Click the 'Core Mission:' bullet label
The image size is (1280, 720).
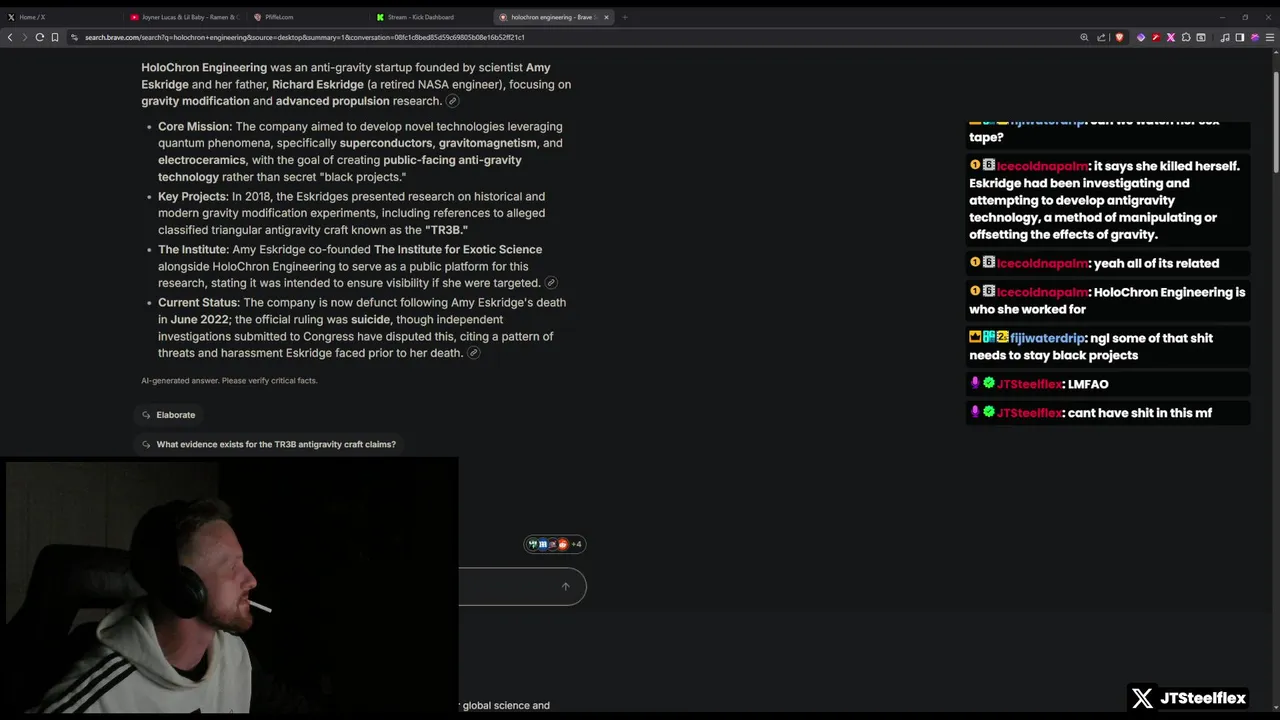(x=195, y=126)
